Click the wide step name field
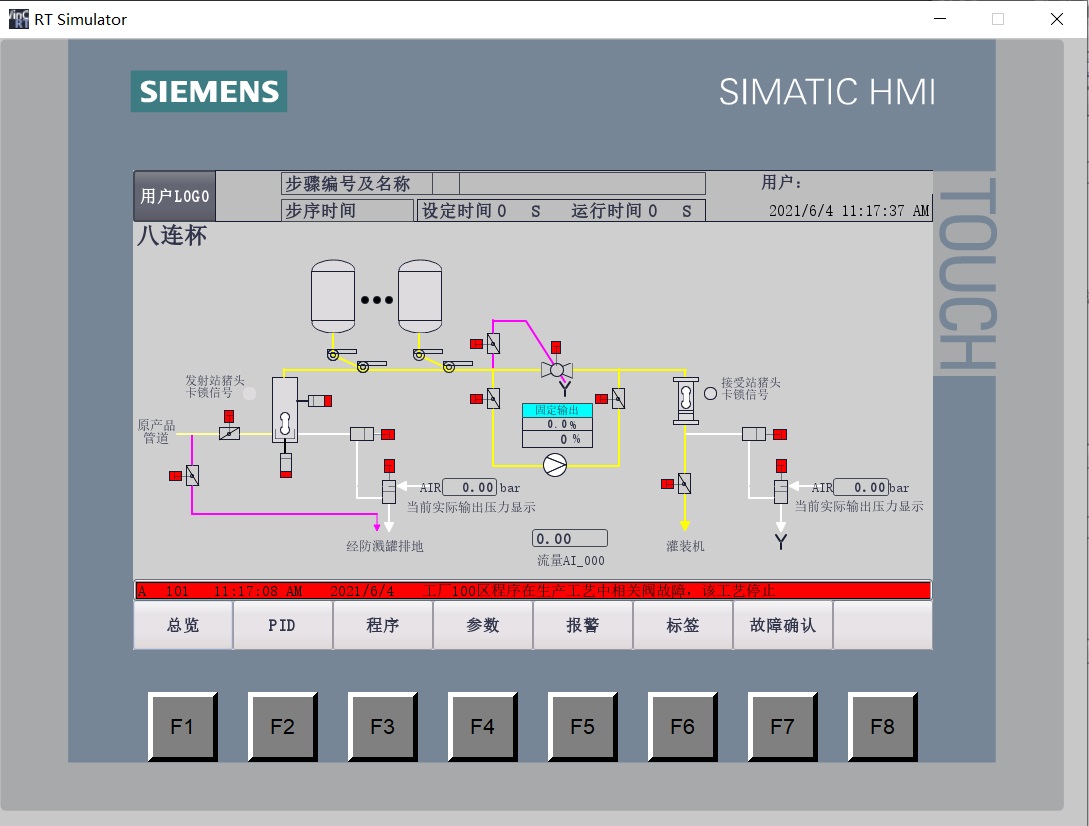 [x=582, y=183]
